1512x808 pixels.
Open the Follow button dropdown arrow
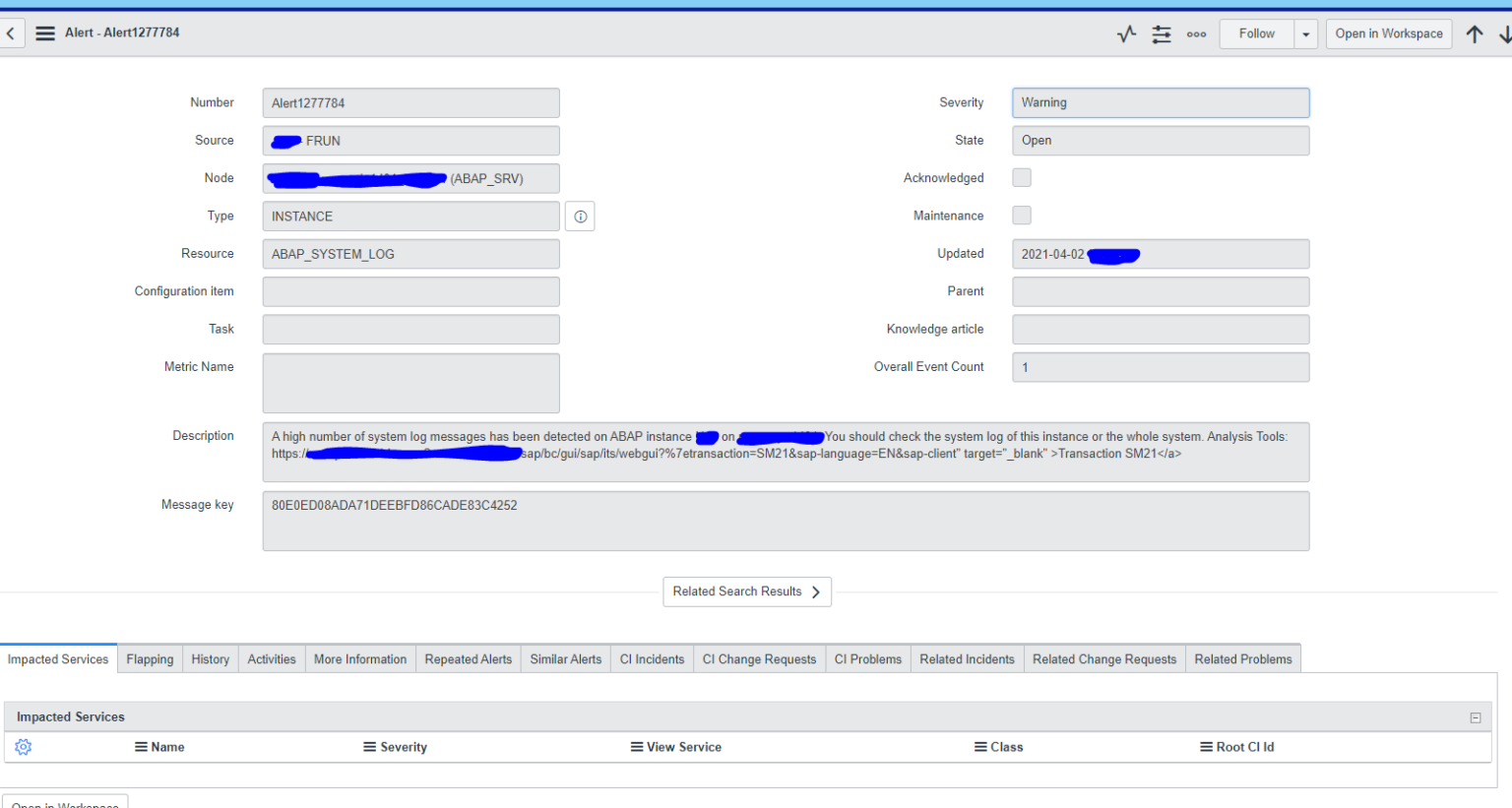coord(1305,32)
